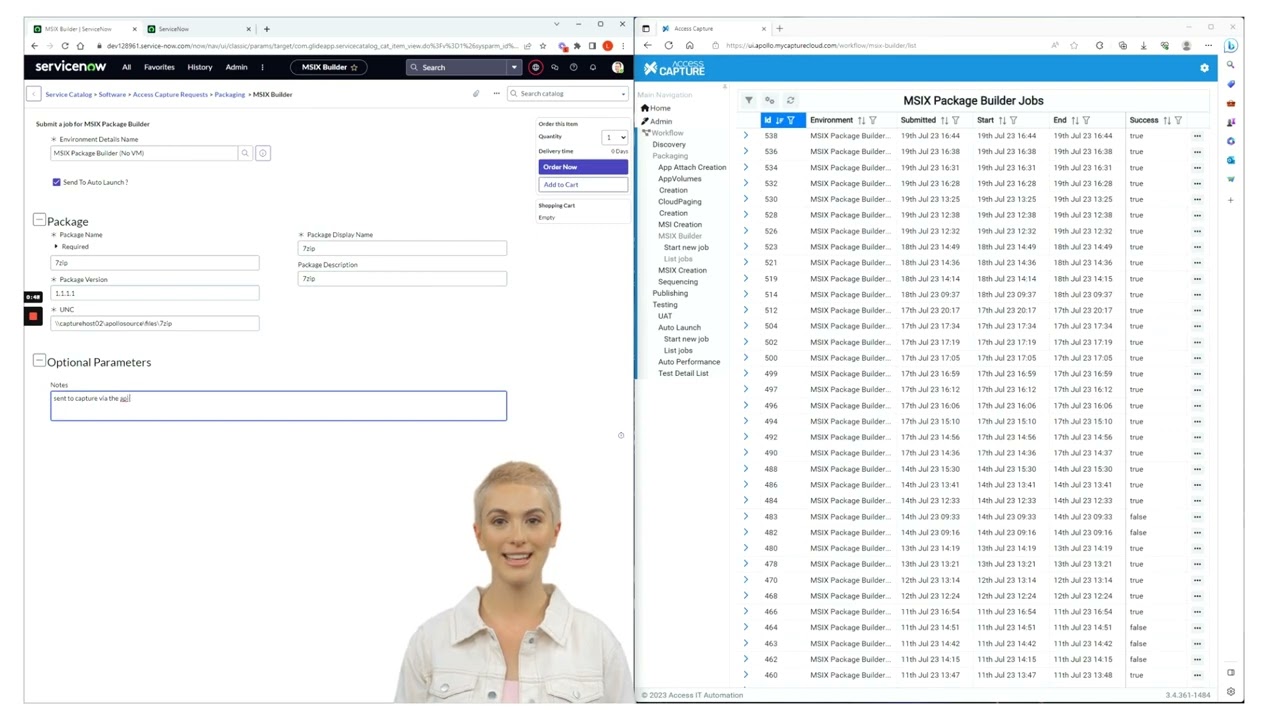Image resolution: width=1280 pixels, height=720 pixels.
Task: Open the ServiceNow help question-mark icon
Action: tap(573, 67)
